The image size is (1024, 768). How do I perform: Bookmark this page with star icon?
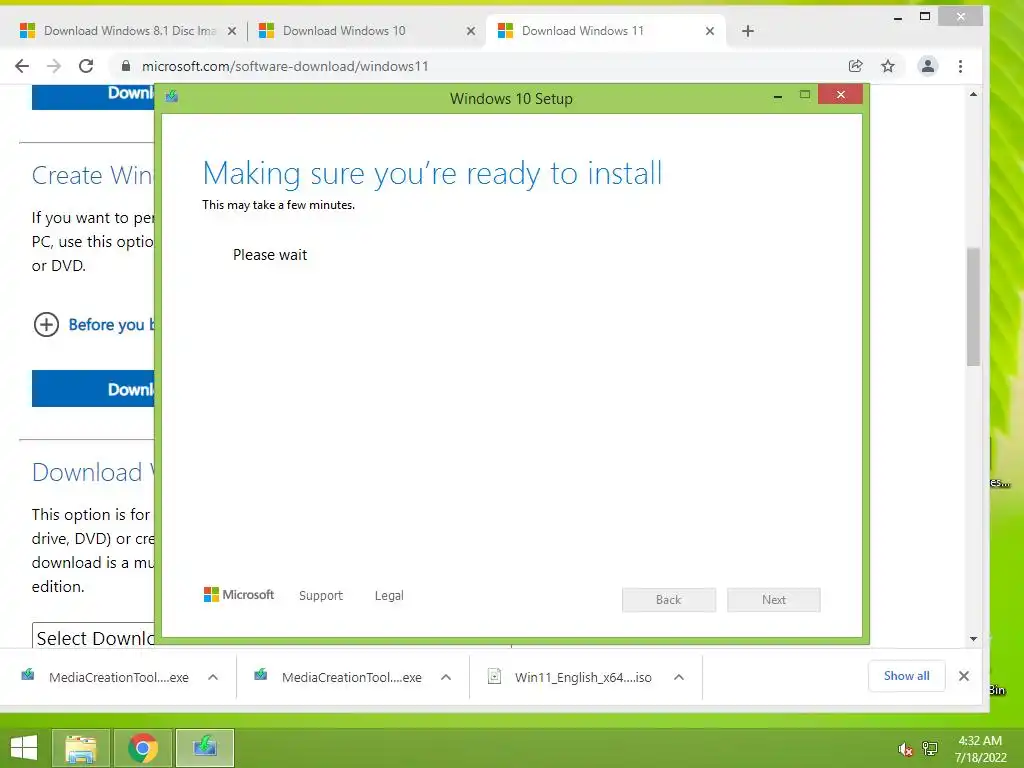tap(888, 66)
